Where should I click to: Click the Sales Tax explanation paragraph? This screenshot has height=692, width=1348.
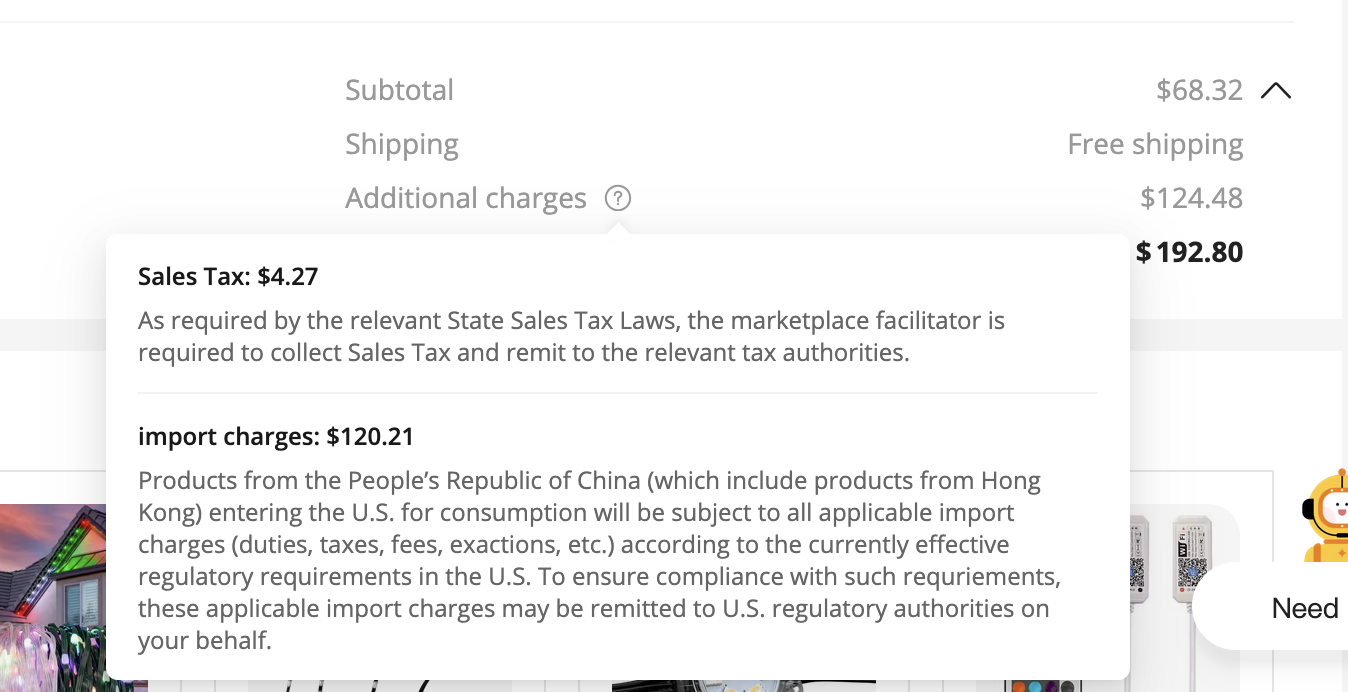(571, 336)
